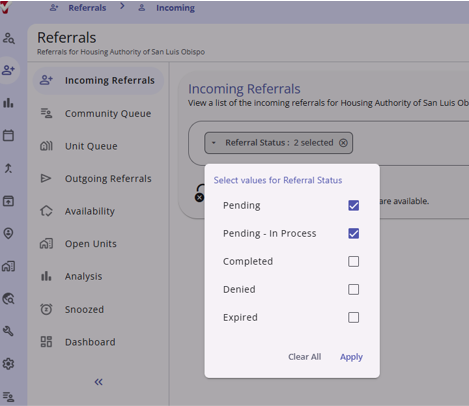This screenshot has height=406, width=469.
Task: Click the breadcrumb chevron separator
Action: [122, 6]
